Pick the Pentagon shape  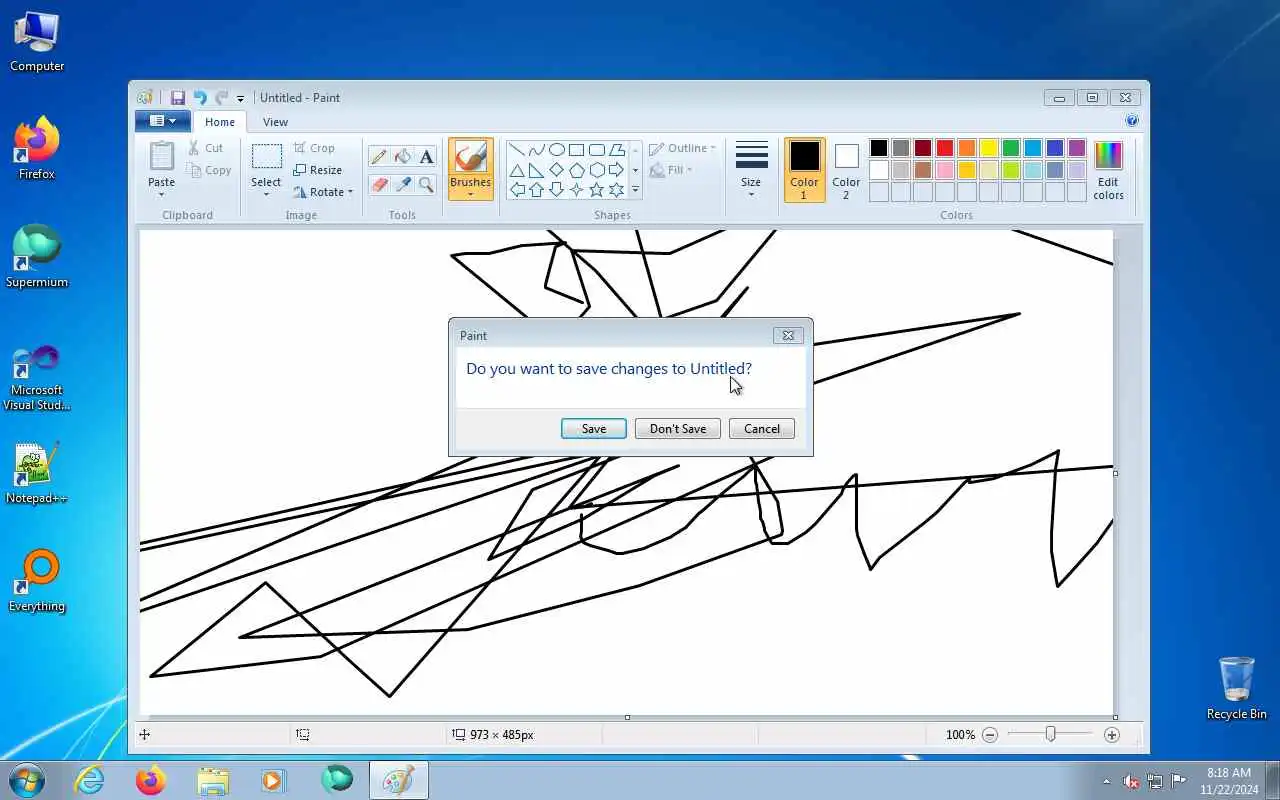(577, 170)
